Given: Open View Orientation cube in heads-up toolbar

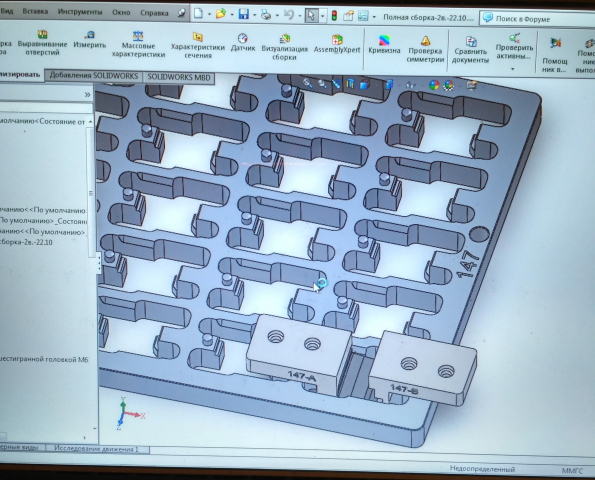Looking at the screenshot, I should (365, 84).
